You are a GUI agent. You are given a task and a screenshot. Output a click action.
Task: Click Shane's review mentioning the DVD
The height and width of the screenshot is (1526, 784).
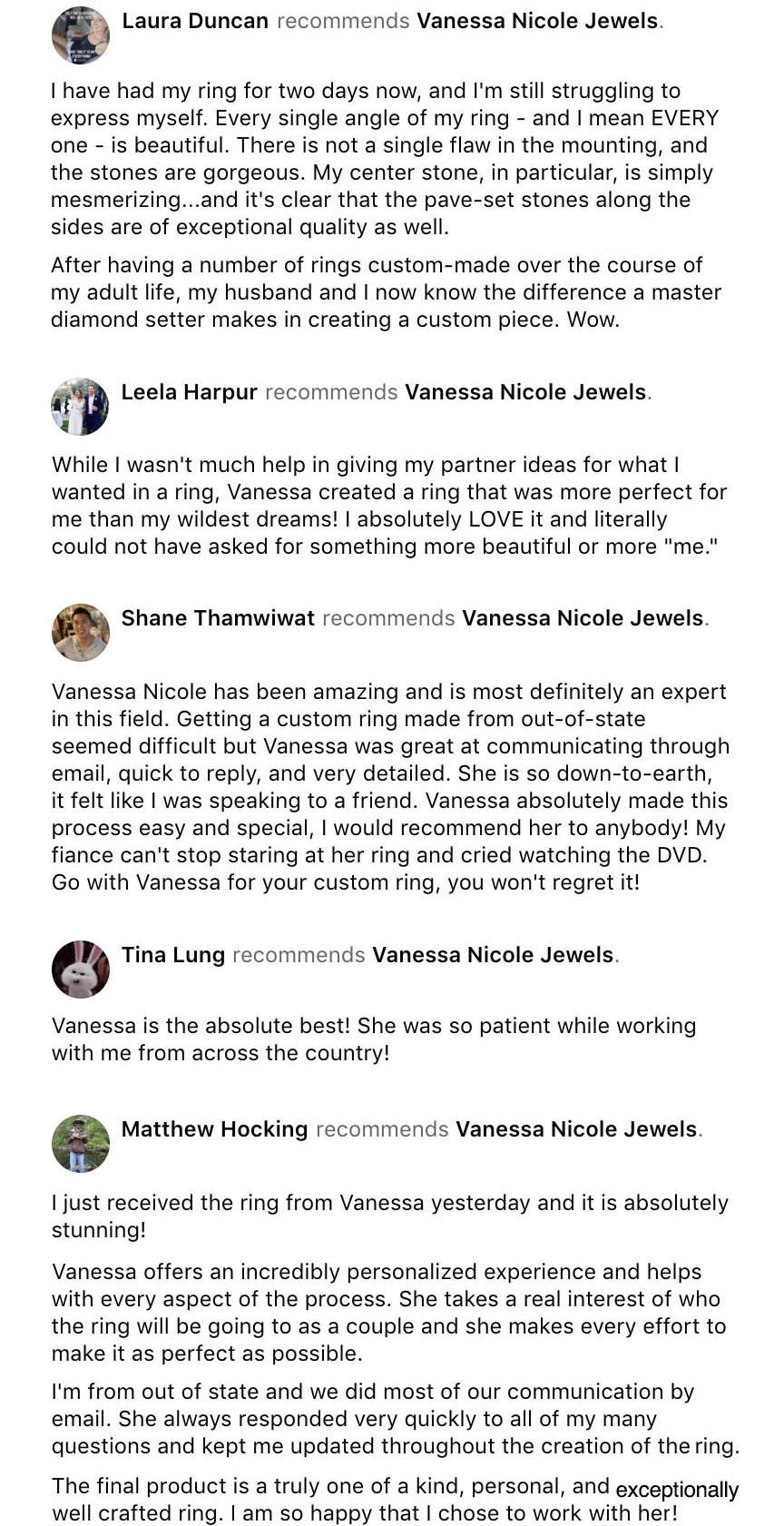click(391, 787)
